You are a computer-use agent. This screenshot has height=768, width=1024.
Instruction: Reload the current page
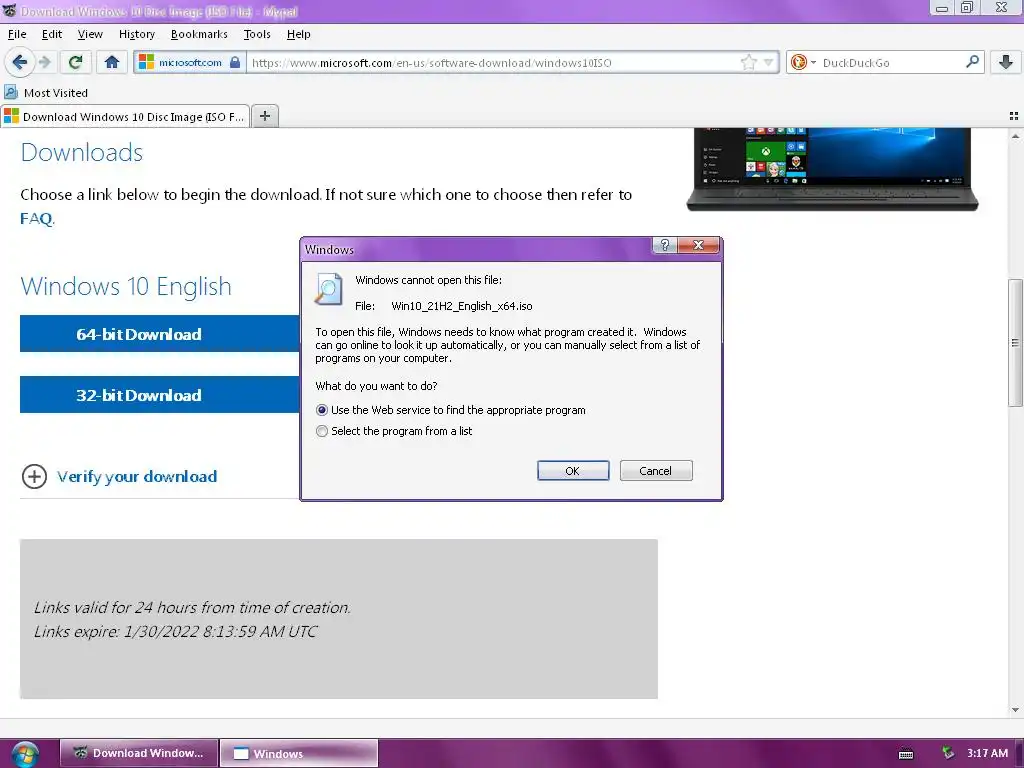tap(75, 63)
